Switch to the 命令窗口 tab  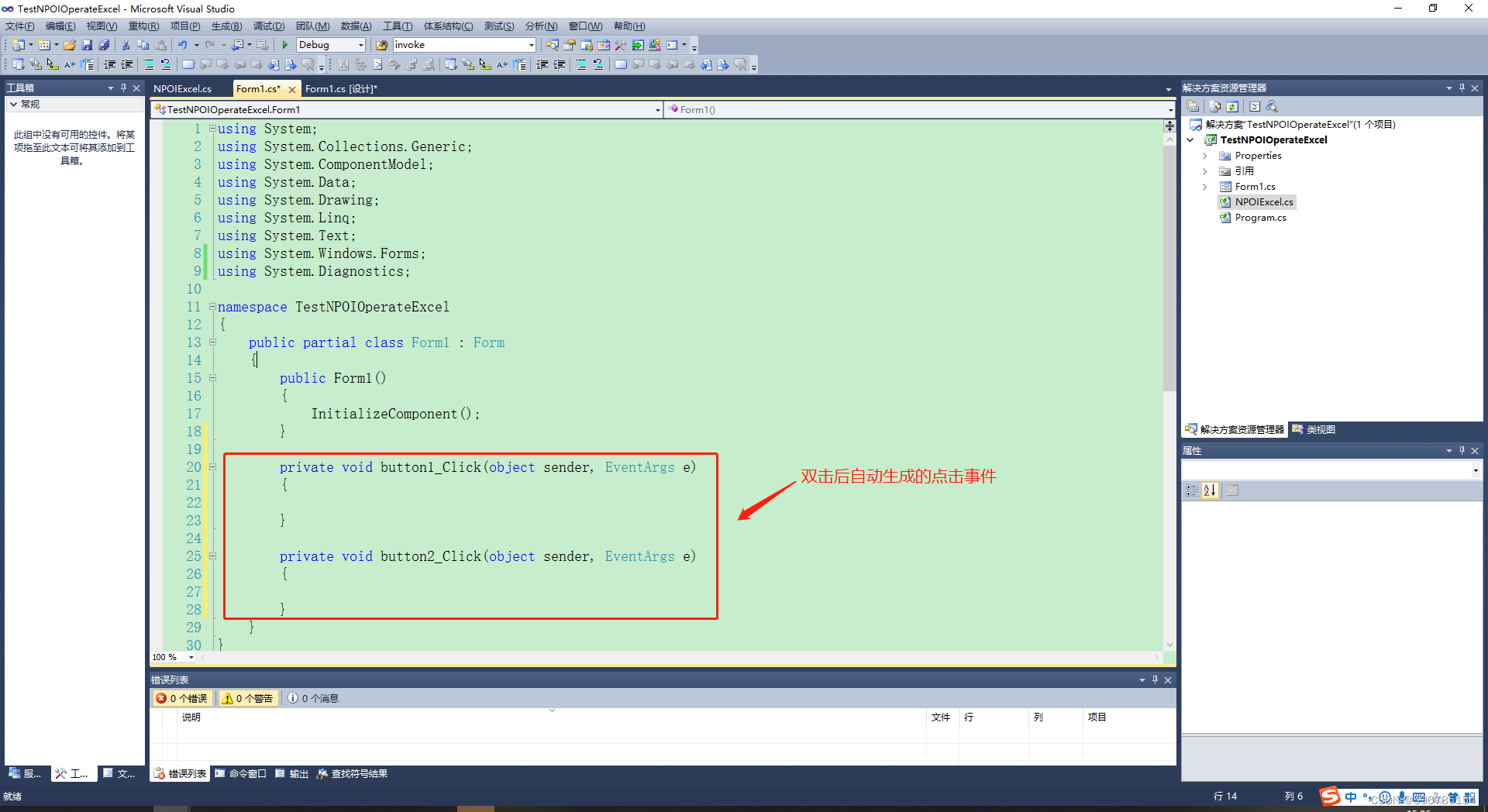tap(240, 773)
